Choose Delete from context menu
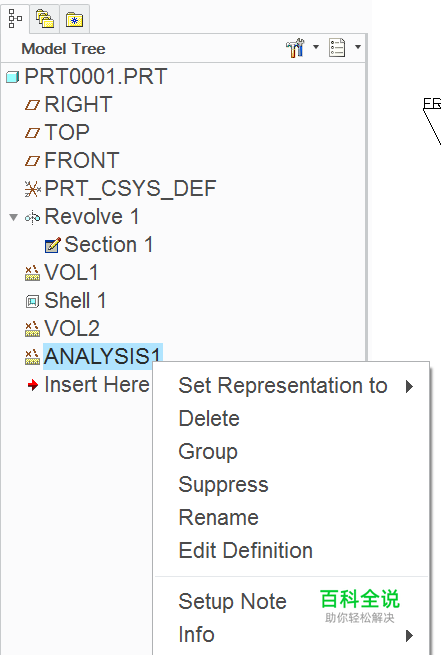This screenshot has width=441, height=655. 209,419
